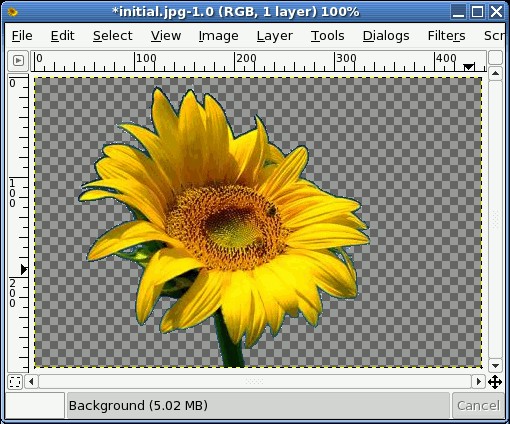510x424 pixels.
Task: Toggle Quick Mask button at bottom left
Action: [15, 382]
